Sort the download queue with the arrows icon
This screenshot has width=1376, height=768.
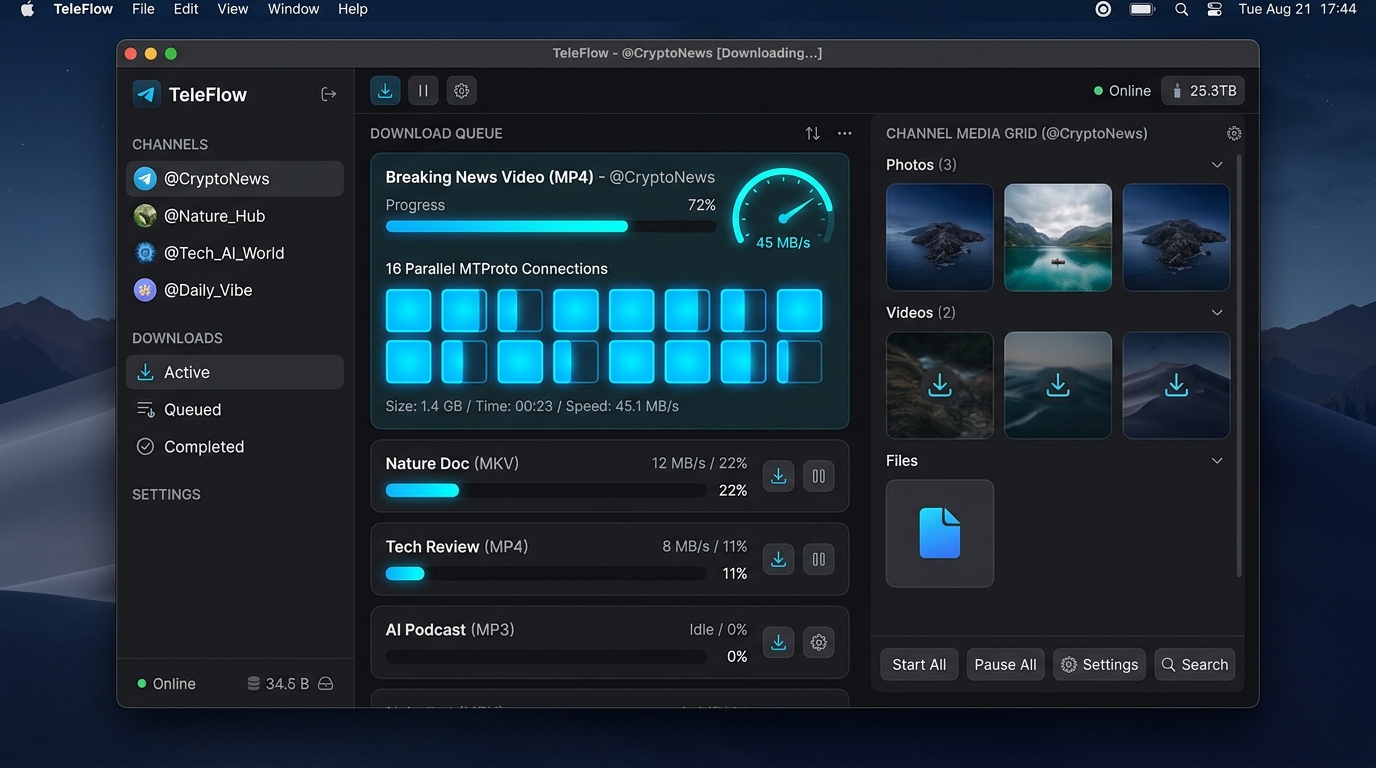point(812,133)
